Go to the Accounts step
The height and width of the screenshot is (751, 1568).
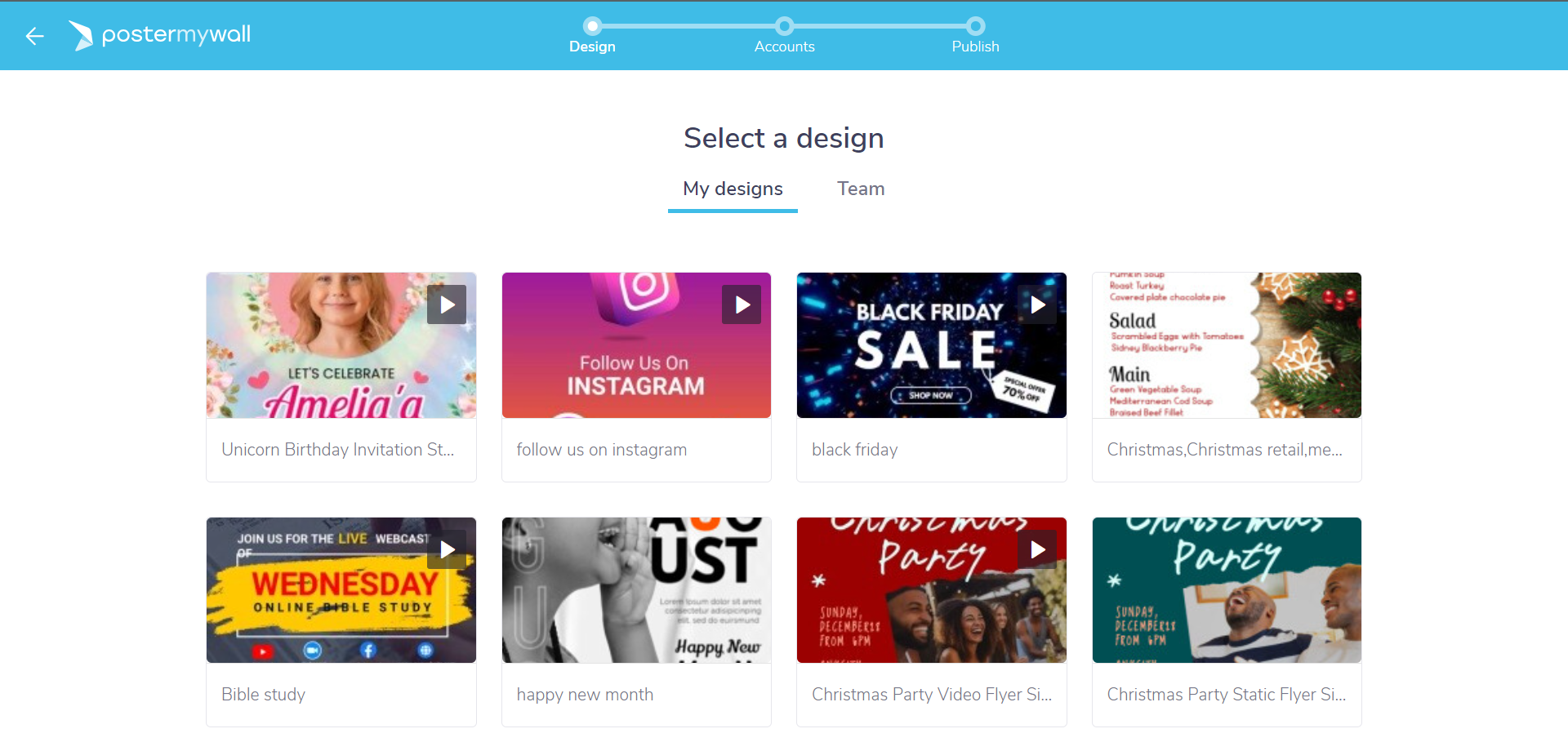coord(784,26)
